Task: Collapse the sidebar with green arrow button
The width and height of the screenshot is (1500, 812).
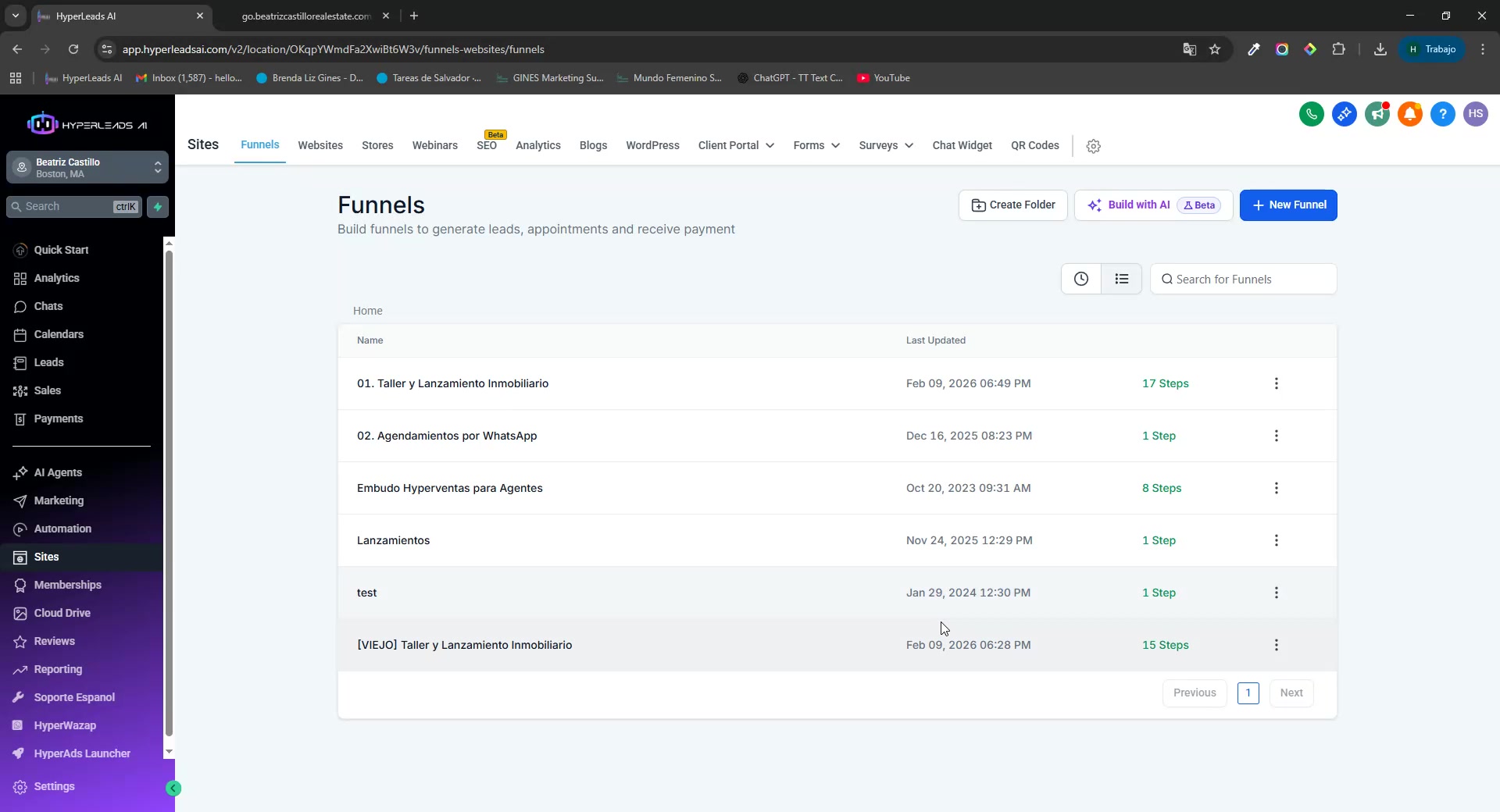Action: (173, 789)
